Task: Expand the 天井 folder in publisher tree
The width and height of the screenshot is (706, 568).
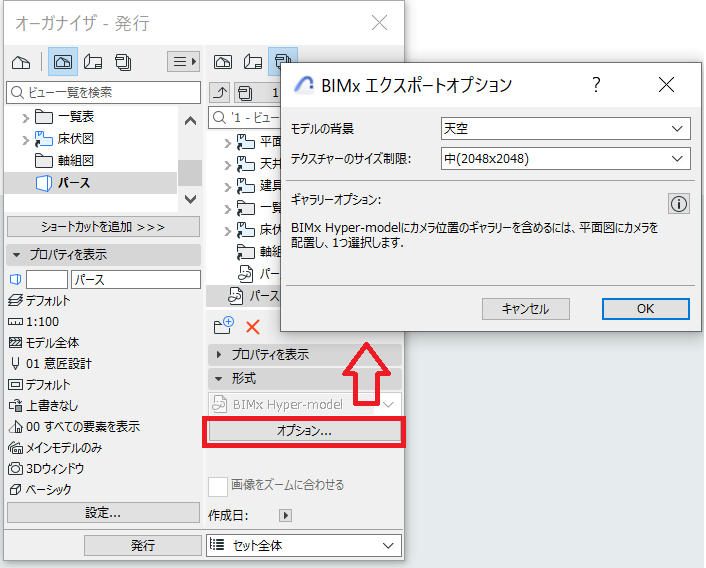Action: tap(227, 165)
